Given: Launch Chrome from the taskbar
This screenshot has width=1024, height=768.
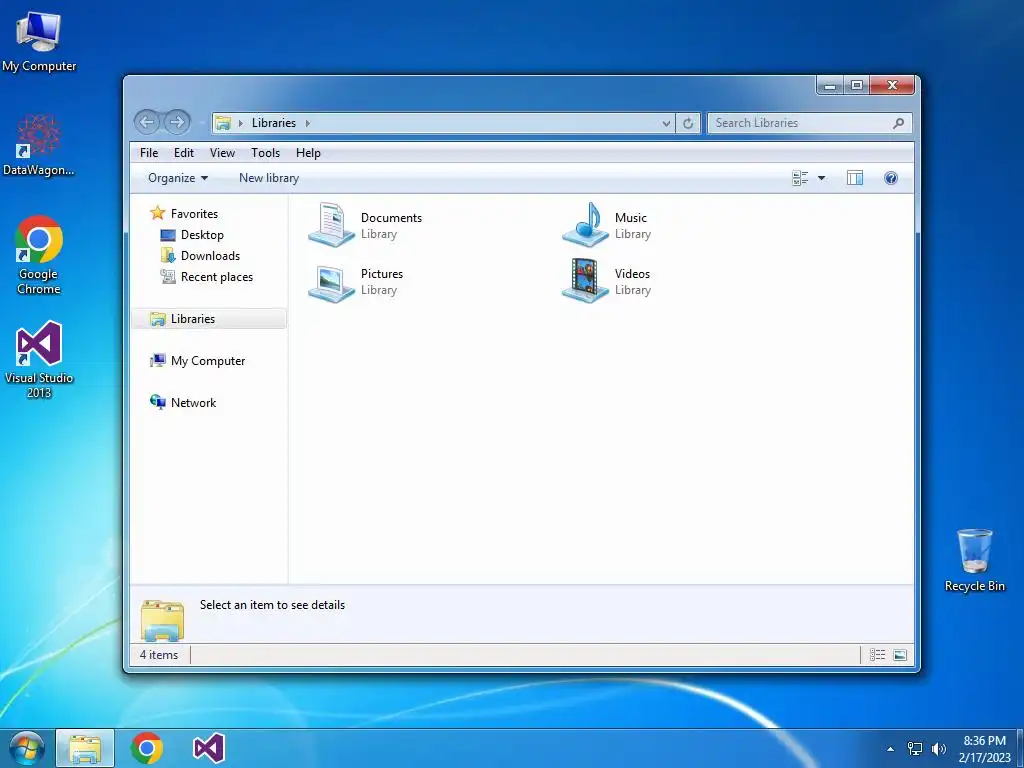Looking at the screenshot, I should (147, 749).
